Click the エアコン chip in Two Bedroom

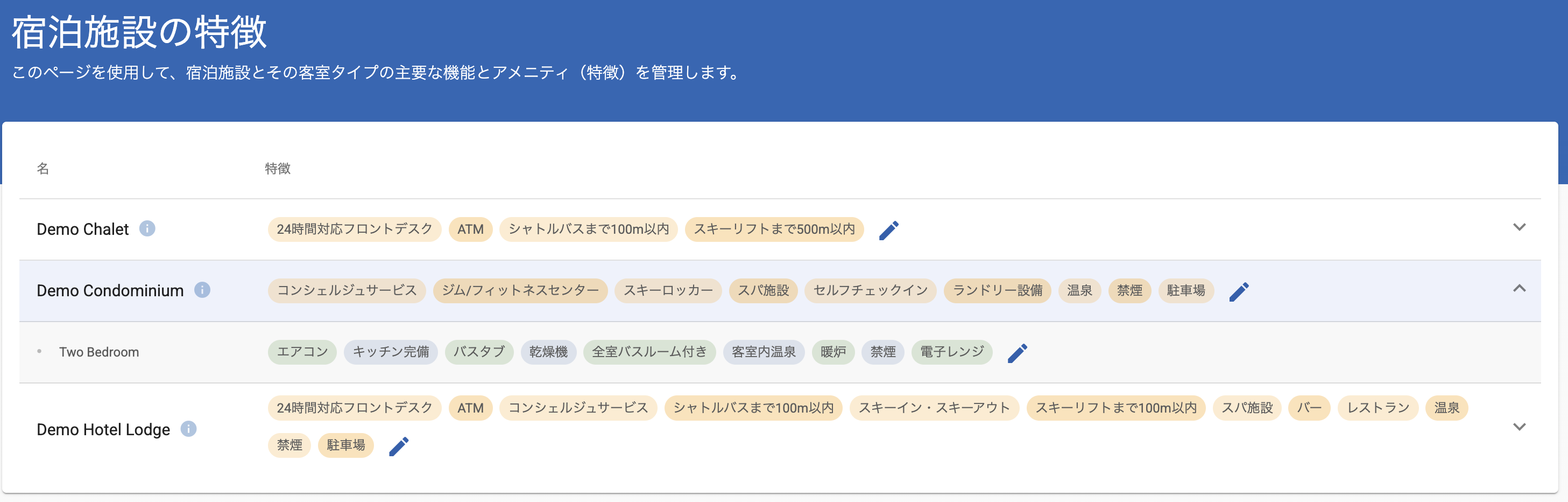pyautogui.click(x=302, y=352)
